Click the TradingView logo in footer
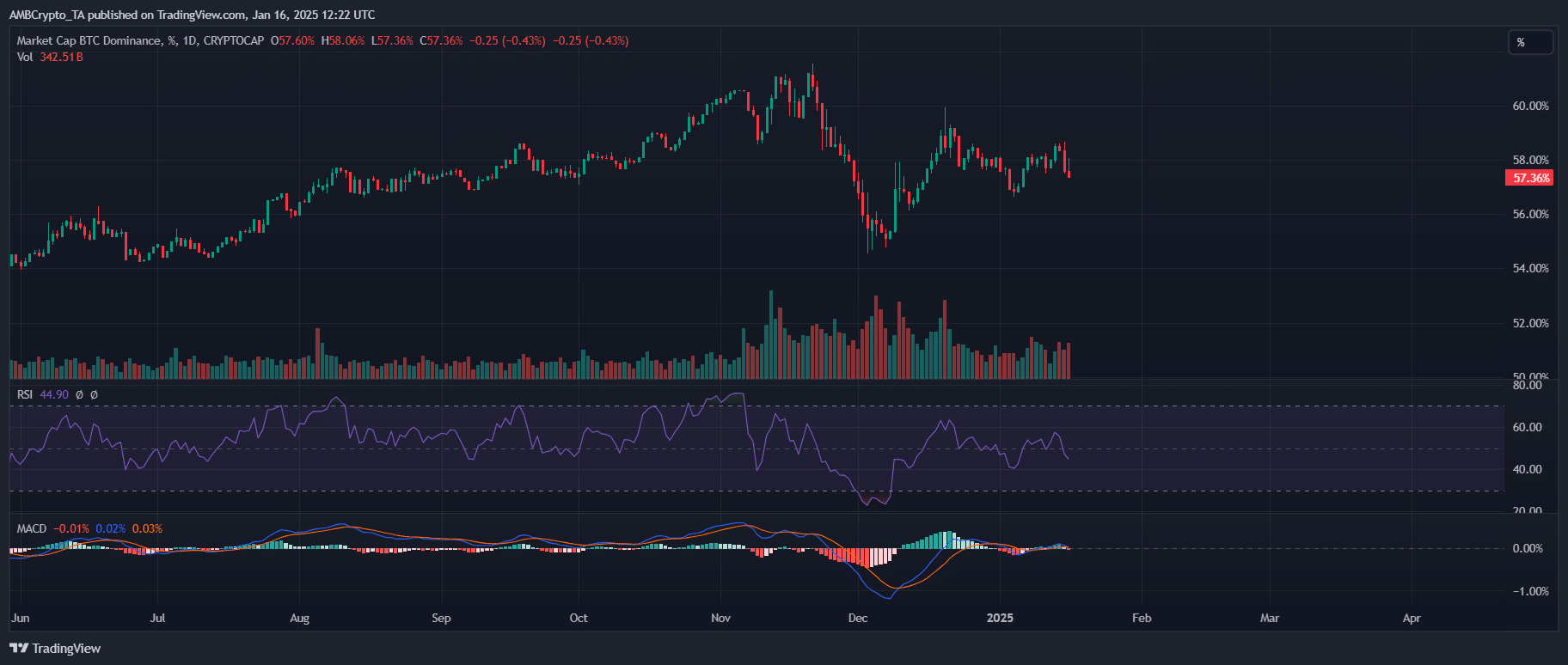 tap(55, 649)
